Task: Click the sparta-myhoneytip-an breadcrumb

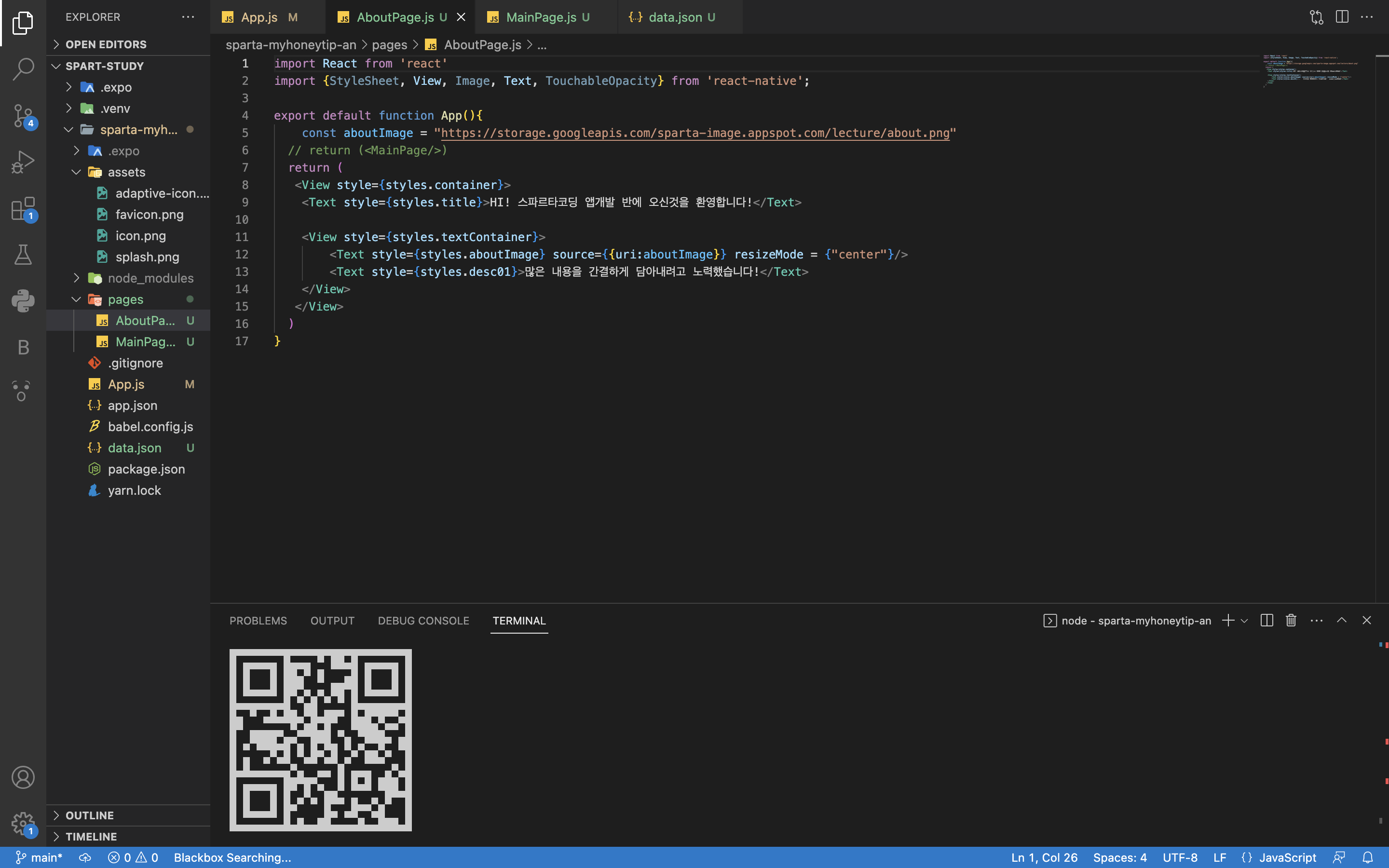Action: pos(291,45)
